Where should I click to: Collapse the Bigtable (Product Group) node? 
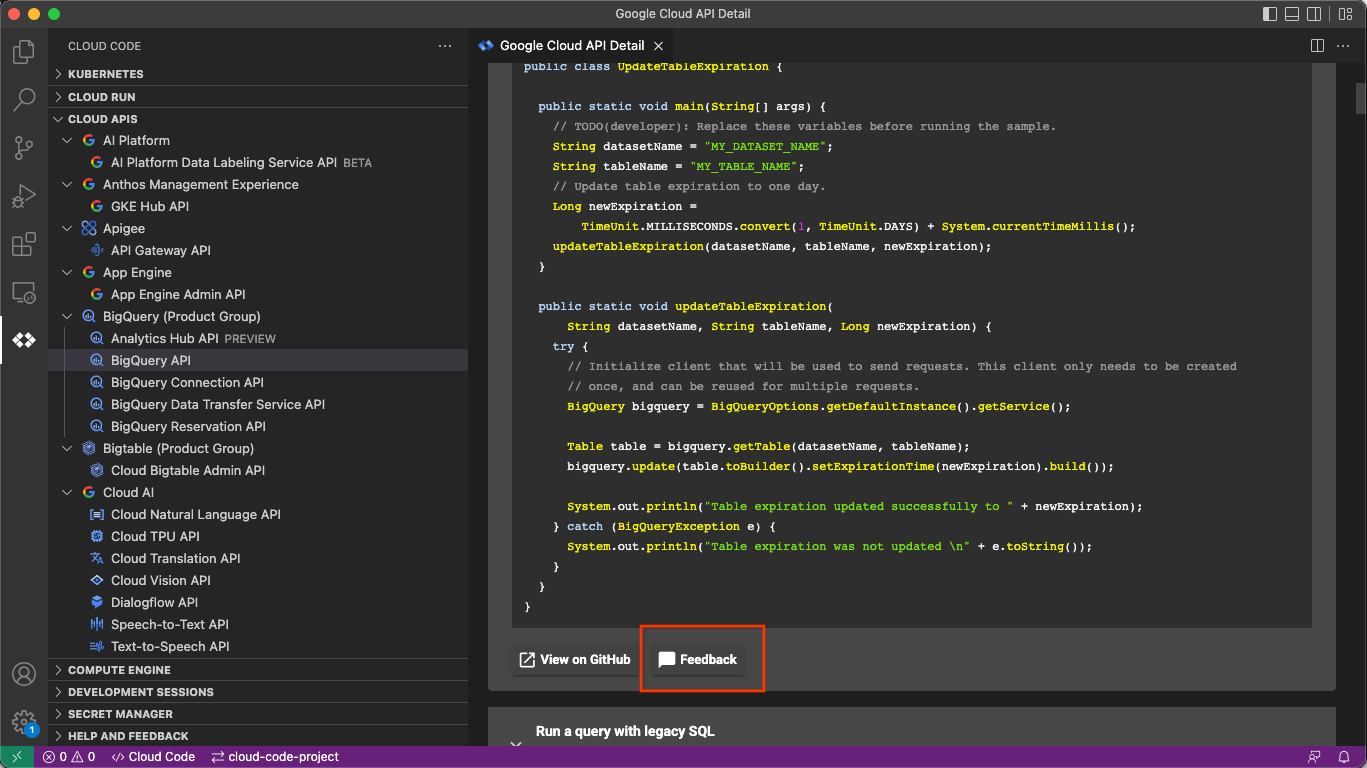point(68,448)
